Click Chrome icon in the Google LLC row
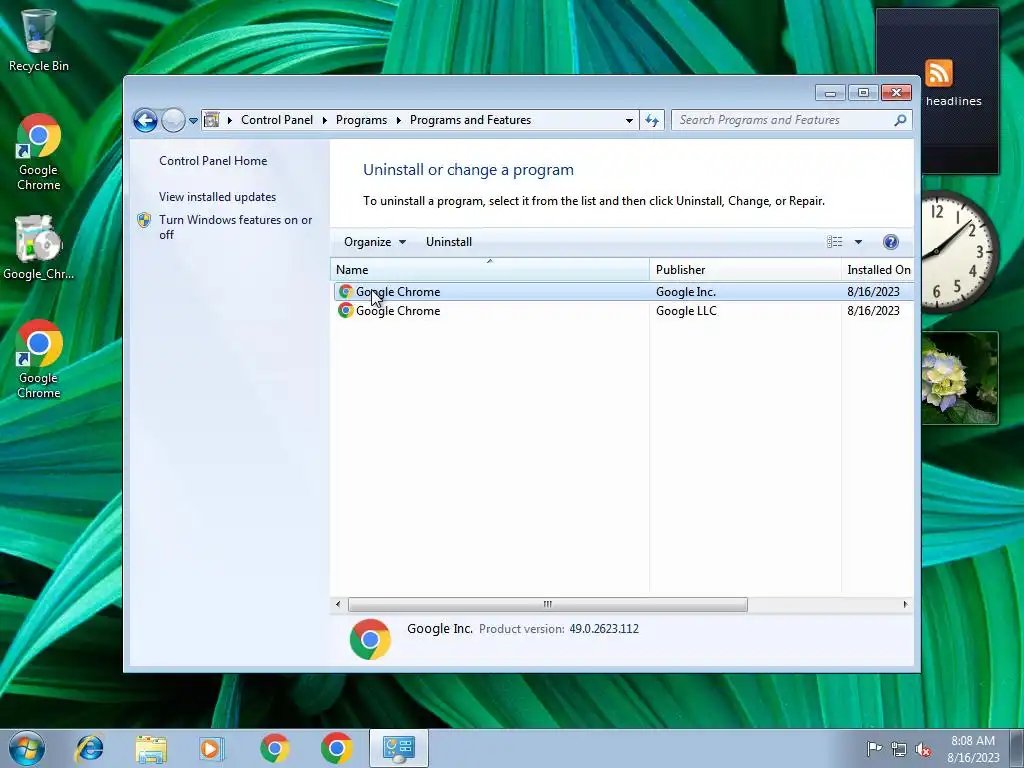This screenshot has width=1024, height=768. coord(345,310)
